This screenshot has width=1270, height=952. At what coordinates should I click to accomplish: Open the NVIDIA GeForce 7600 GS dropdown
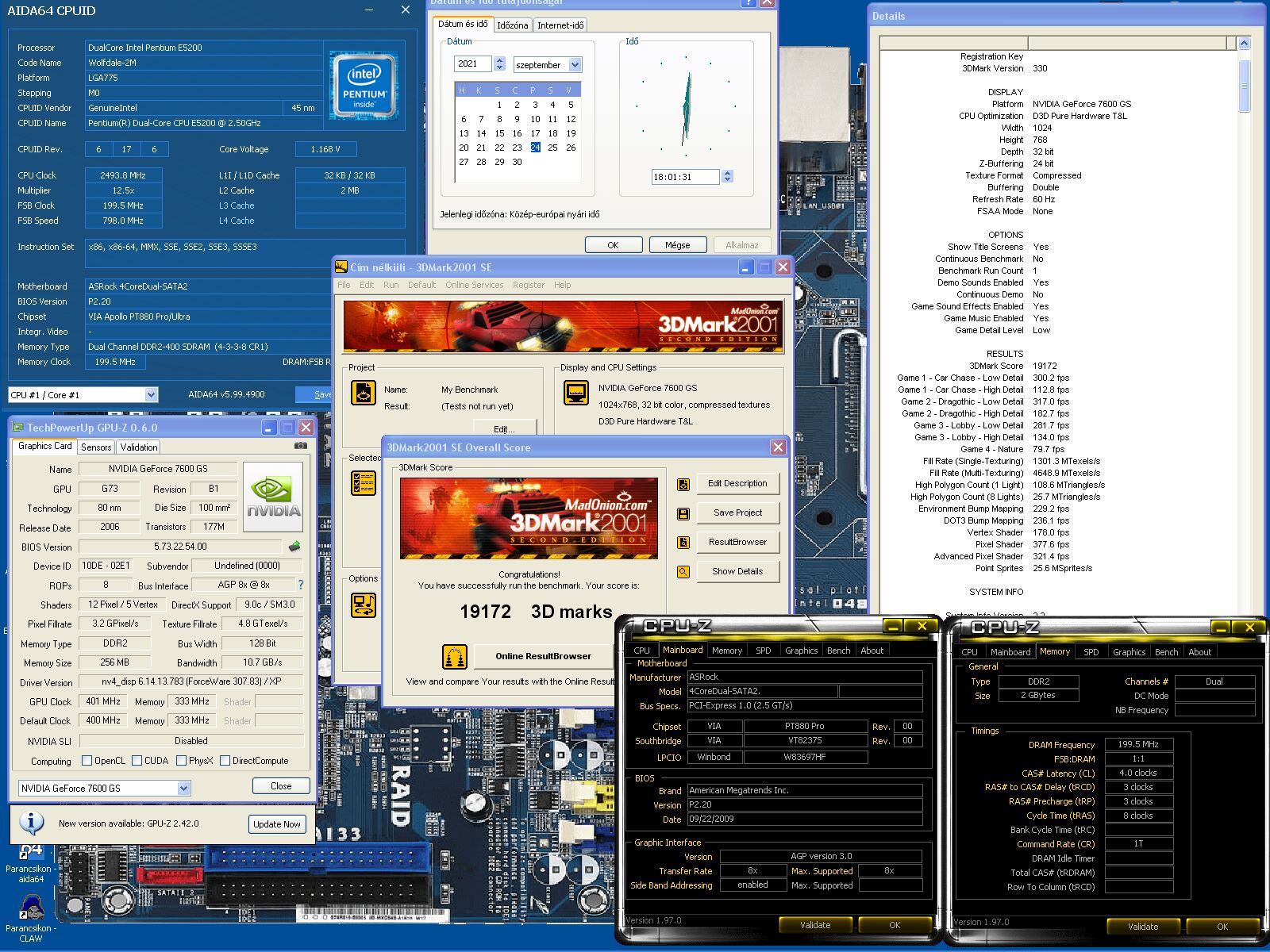183,788
